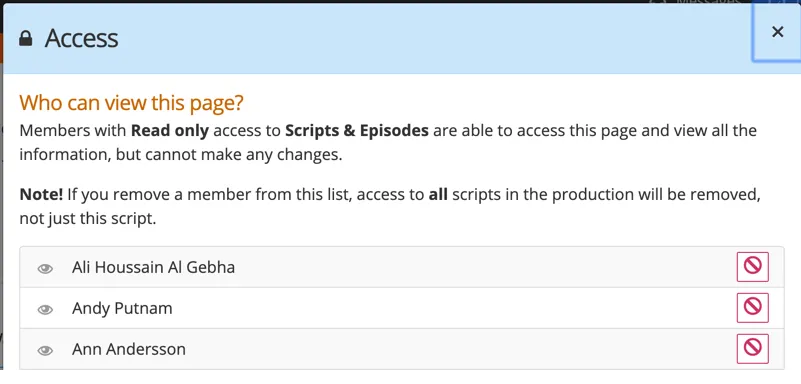Remove Ali Houssain Al Gebha's access
The width and height of the screenshot is (801, 384).
(752, 267)
